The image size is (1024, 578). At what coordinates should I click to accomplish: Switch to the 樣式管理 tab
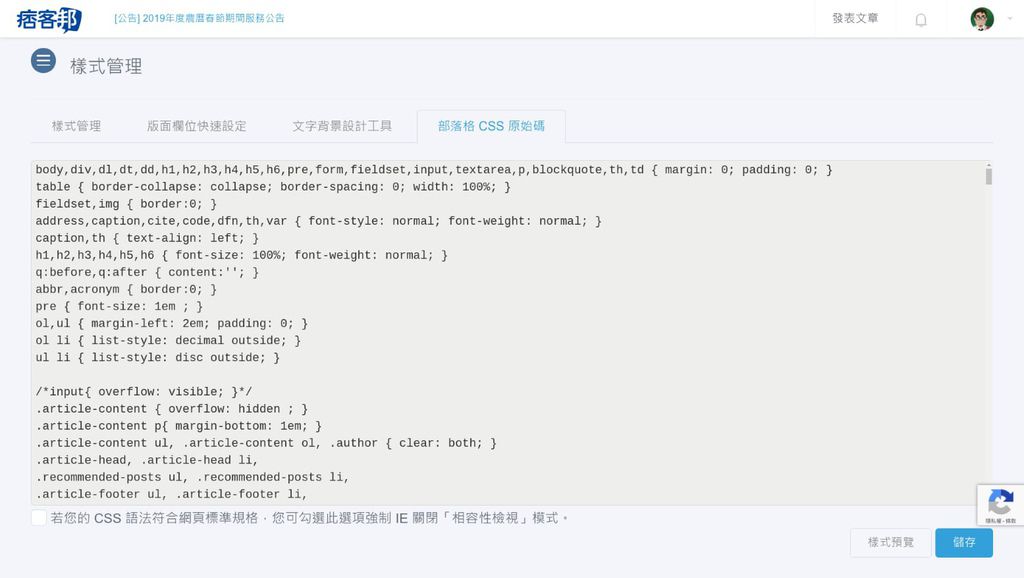click(76, 126)
